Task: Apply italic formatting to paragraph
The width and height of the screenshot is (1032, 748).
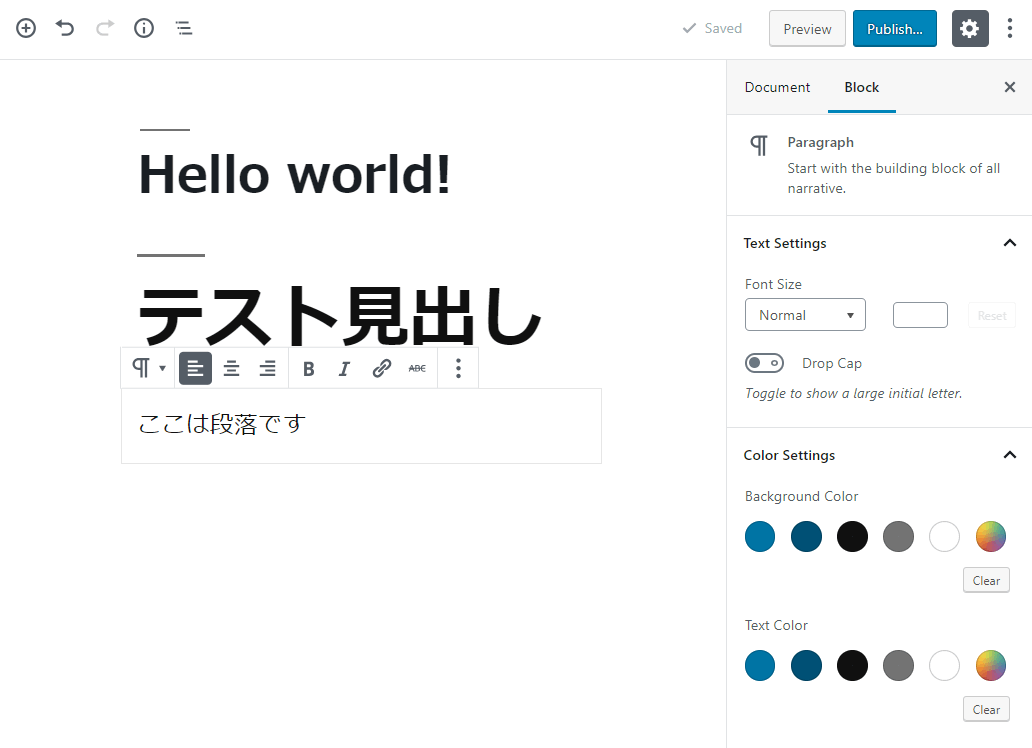Action: [344, 369]
